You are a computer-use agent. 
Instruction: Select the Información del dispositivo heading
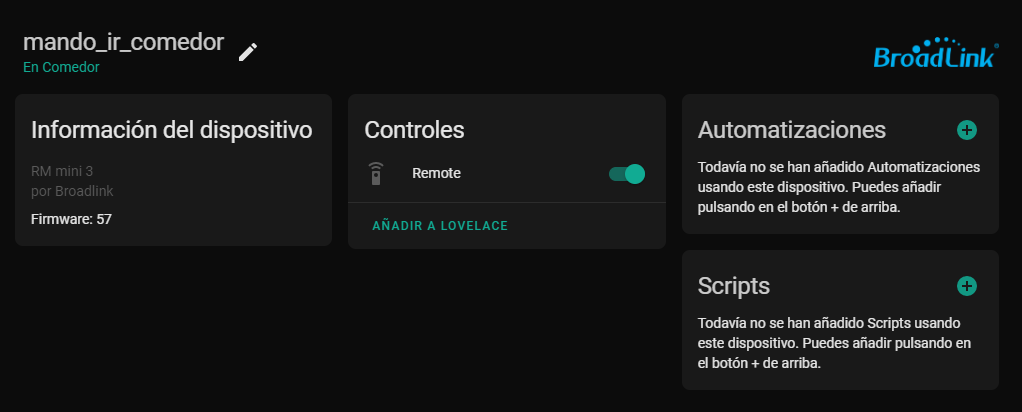point(171,130)
